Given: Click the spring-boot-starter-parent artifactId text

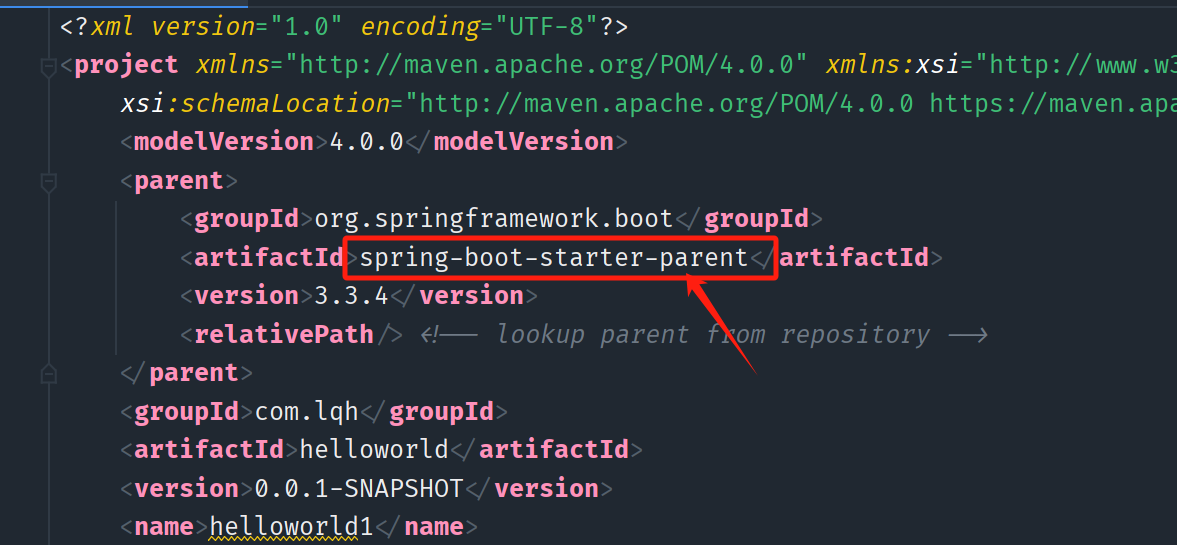Looking at the screenshot, I should (x=554, y=258).
